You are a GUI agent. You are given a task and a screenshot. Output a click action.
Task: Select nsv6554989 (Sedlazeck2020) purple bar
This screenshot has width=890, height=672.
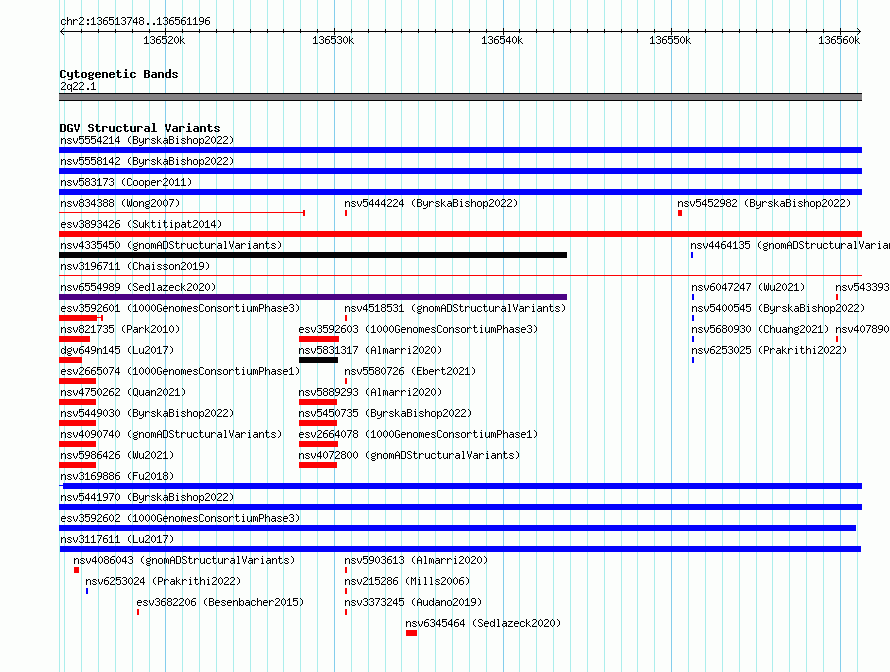[313, 297]
